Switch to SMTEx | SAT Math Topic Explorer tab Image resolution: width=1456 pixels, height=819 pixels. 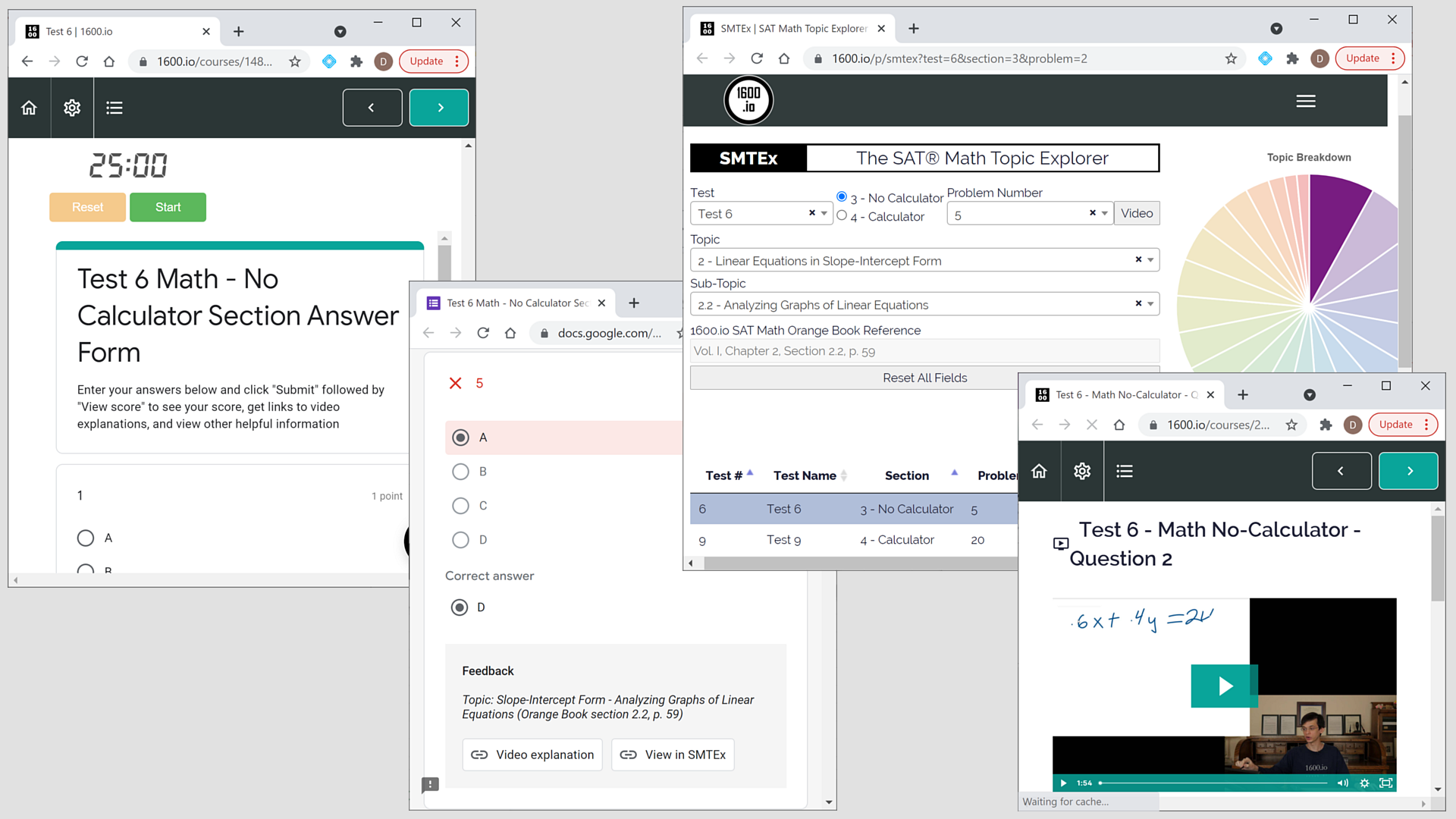pyautogui.click(x=792, y=28)
